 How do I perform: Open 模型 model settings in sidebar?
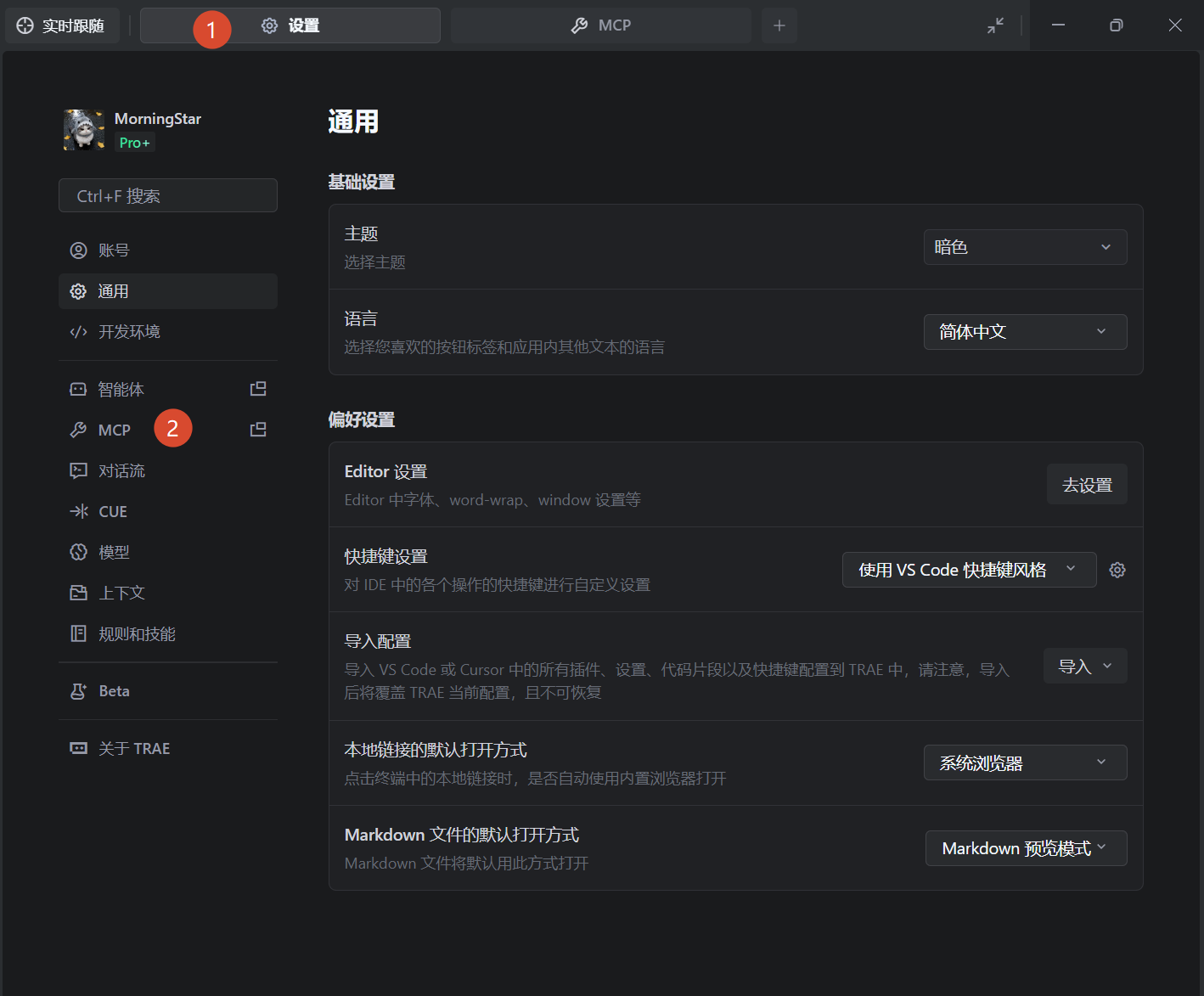click(x=114, y=553)
